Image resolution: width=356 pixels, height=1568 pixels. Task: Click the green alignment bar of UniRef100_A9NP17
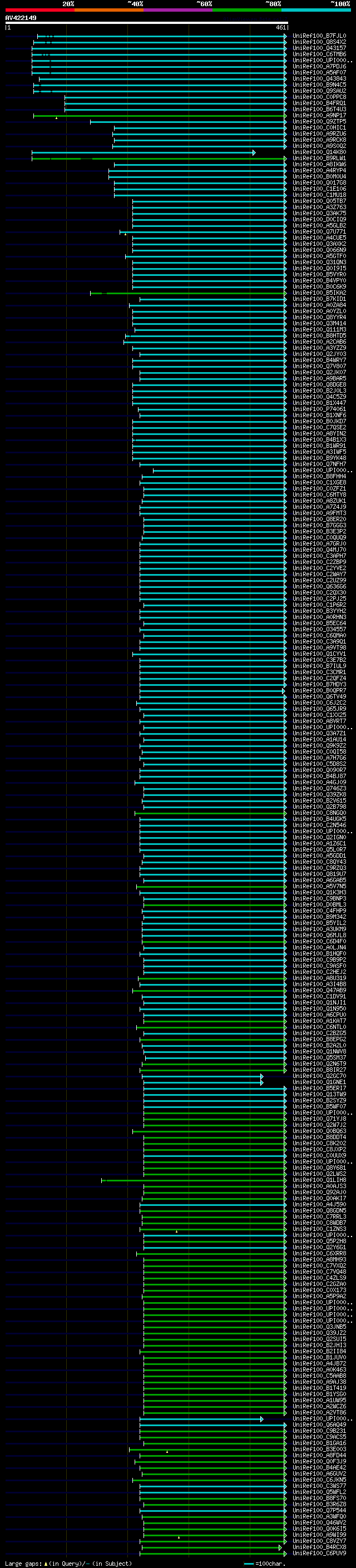pyautogui.click(x=160, y=115)
